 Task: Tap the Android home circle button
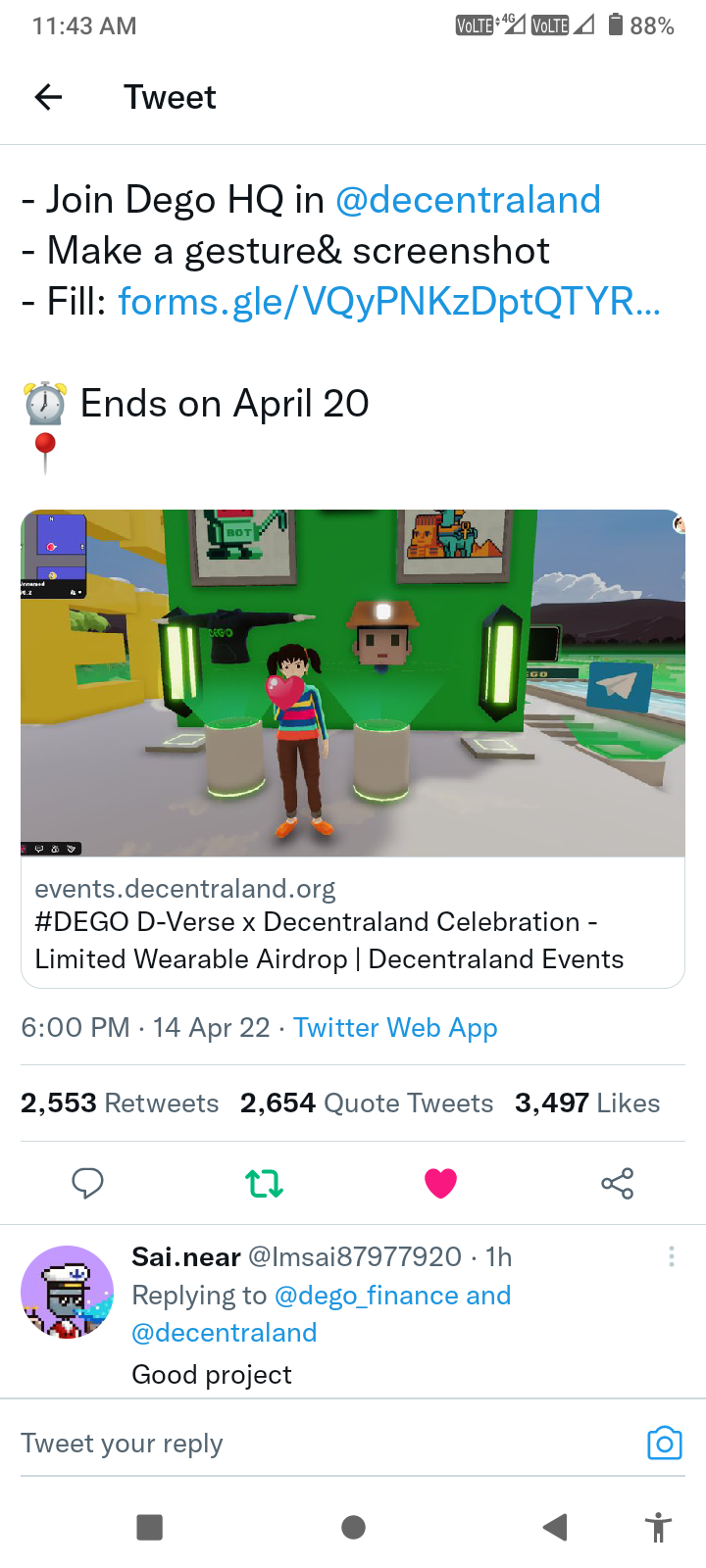pyautogui.click(x=353, y=1527)
